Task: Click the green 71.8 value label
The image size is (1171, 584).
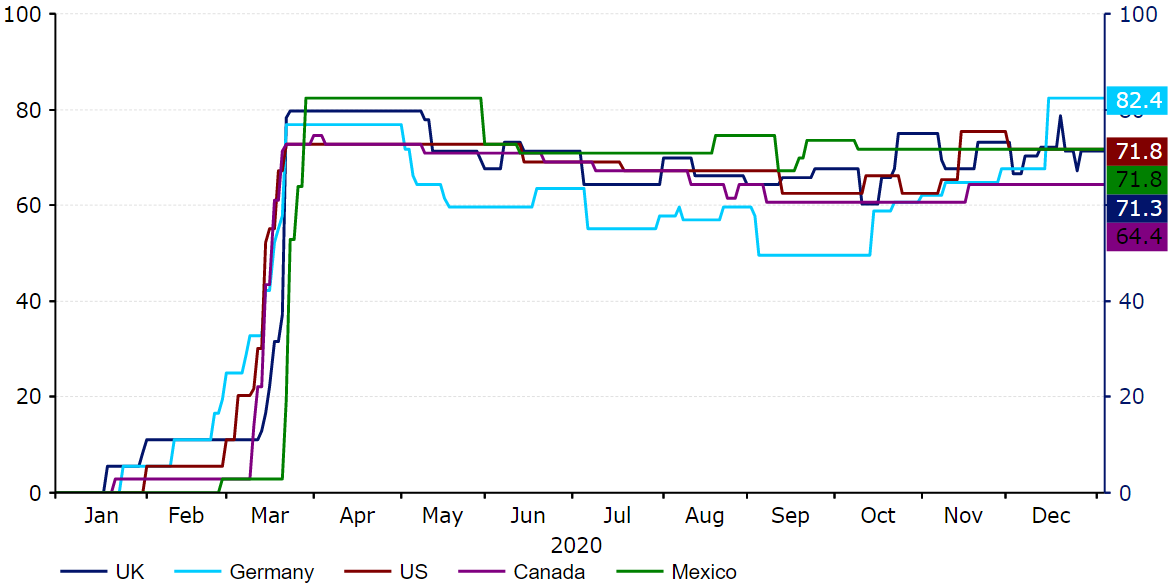Action: pyautogui.click(x=1138, y=180)
